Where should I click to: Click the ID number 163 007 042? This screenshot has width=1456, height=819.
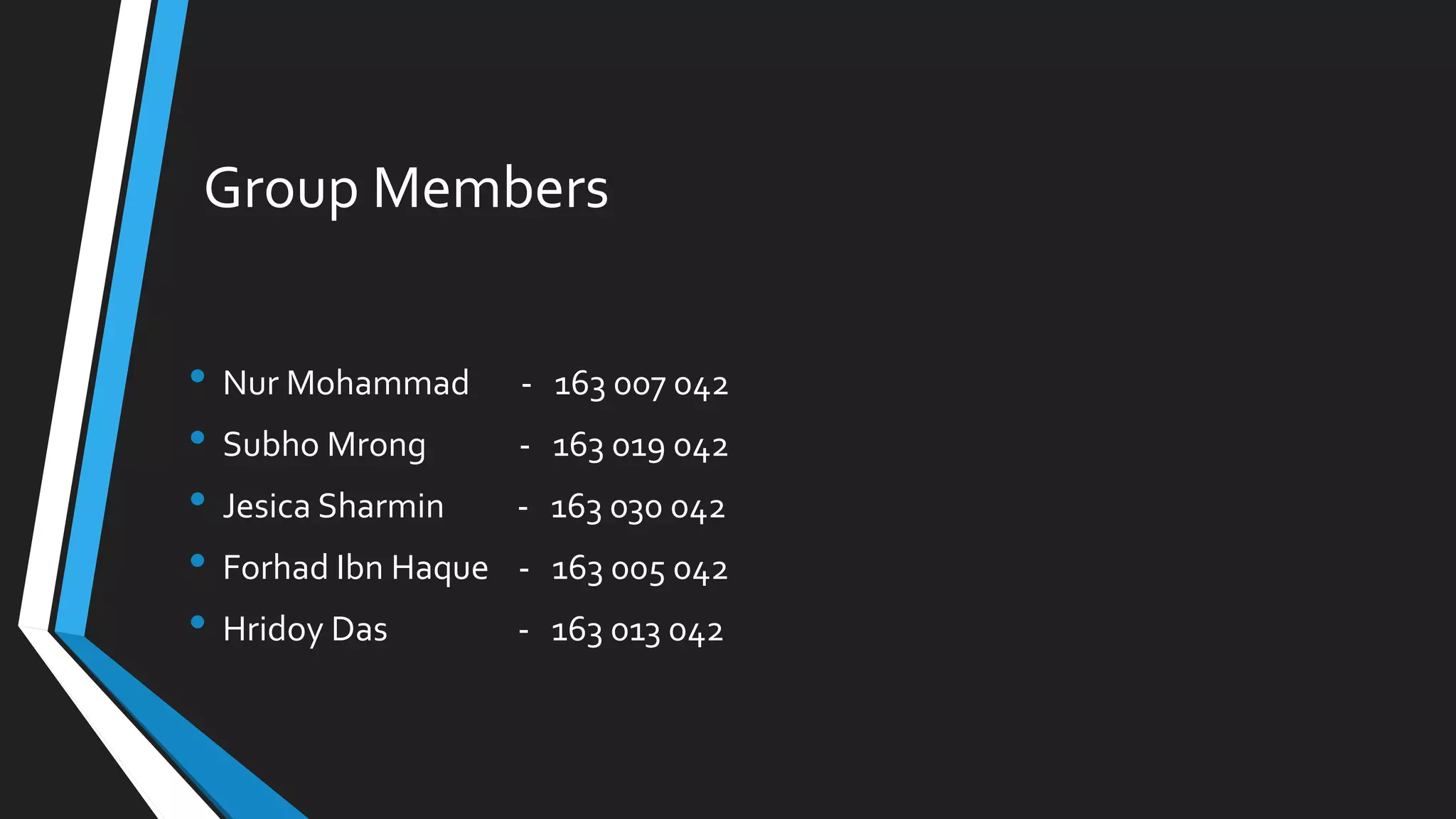tap(641, 385)
